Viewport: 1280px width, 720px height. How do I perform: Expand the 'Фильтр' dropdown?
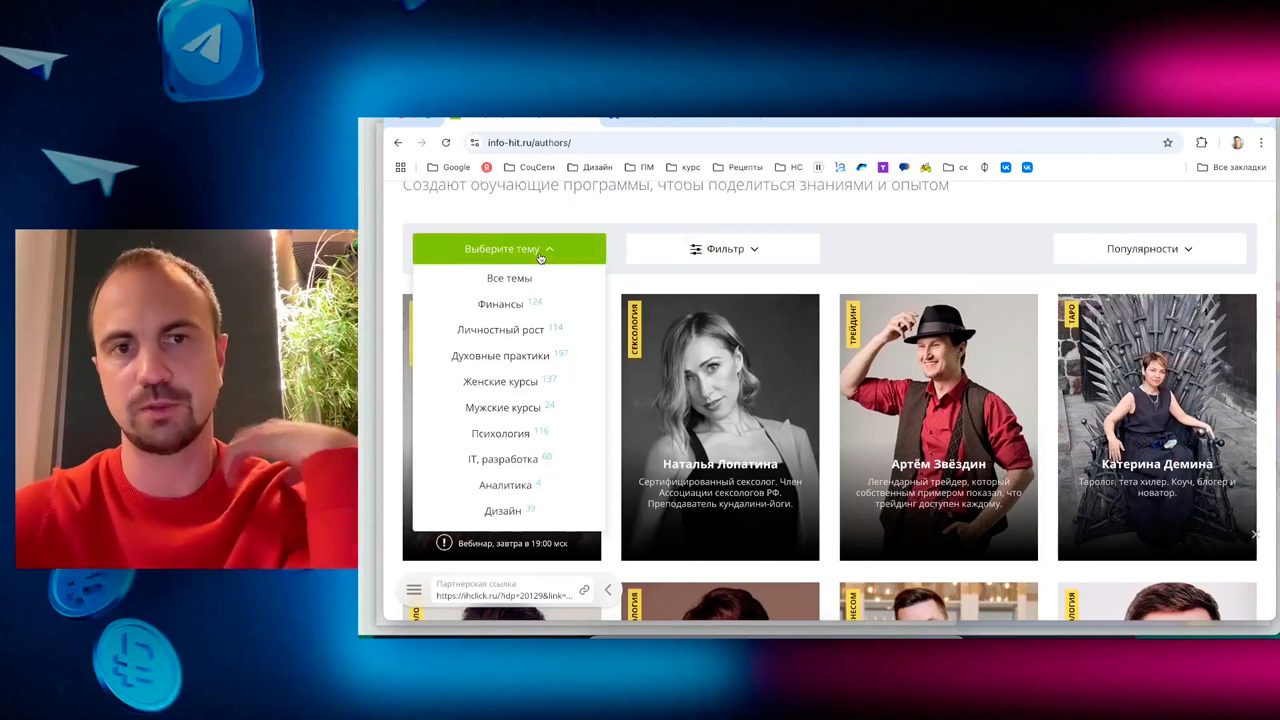point(723,249)
